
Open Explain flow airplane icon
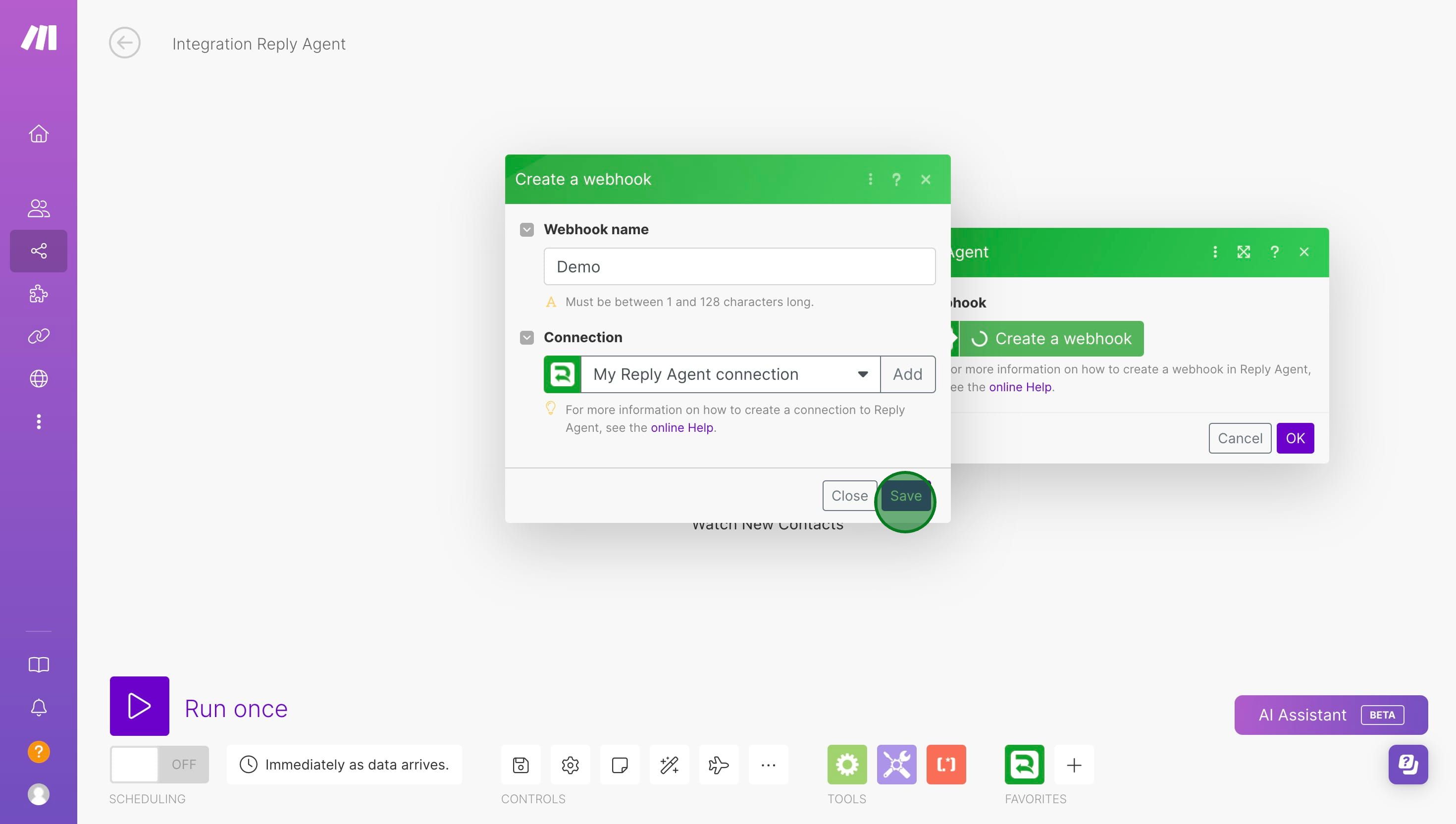719,765
